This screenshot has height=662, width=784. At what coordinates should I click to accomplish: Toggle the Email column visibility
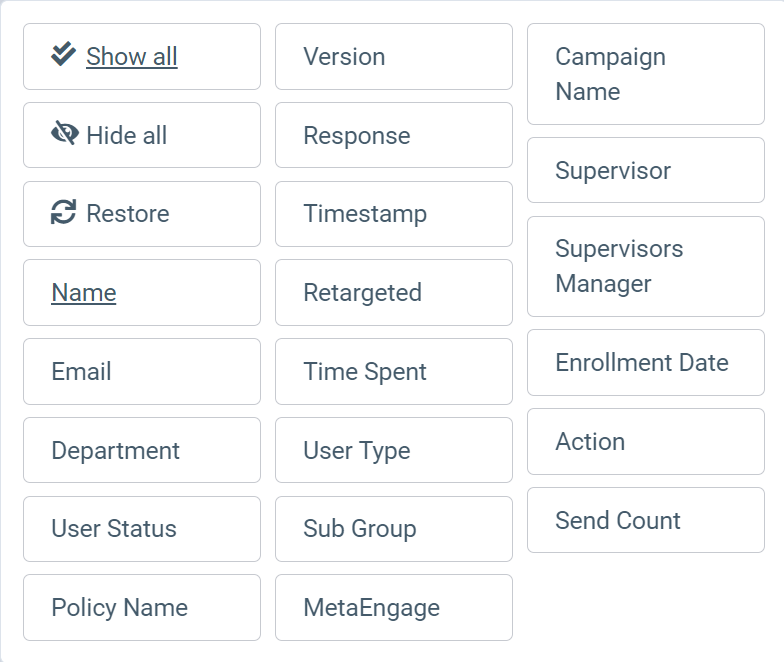click(142, 372)
